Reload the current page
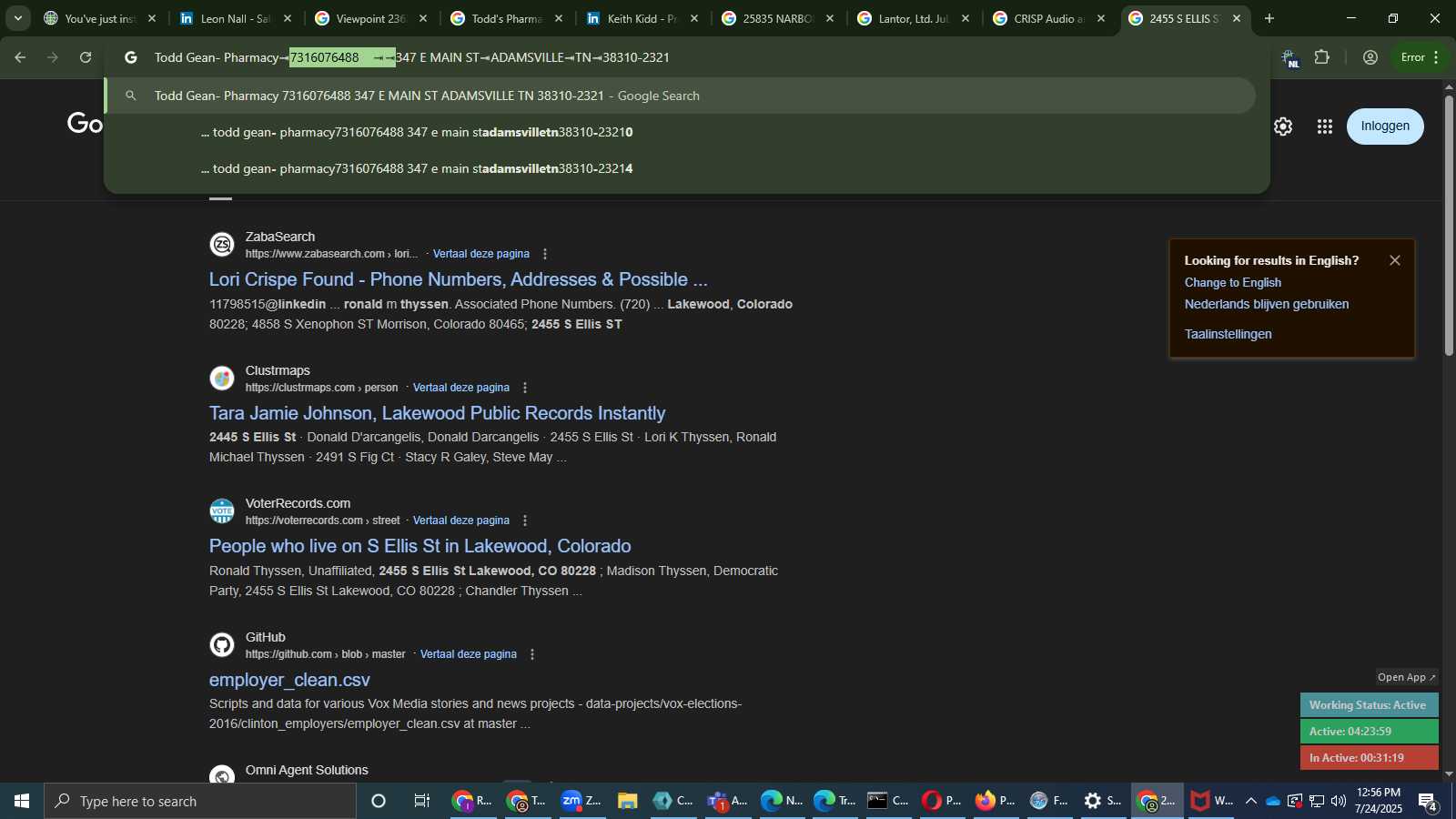Screen dimensions: 1456x819 pyautogui.click(x=86, y=57)
